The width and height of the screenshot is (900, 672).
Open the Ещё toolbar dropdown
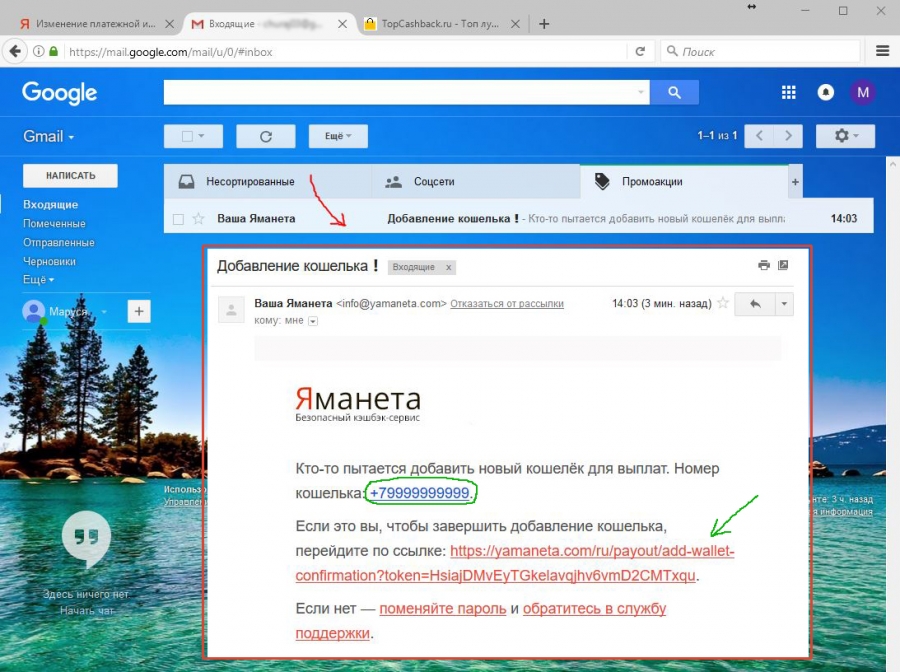338,137
